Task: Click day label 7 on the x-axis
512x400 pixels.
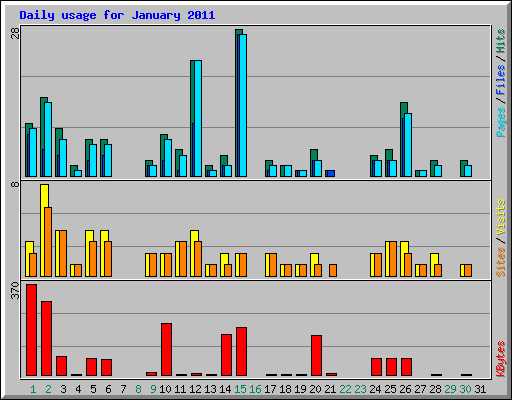Action: [x=123, y=389]
